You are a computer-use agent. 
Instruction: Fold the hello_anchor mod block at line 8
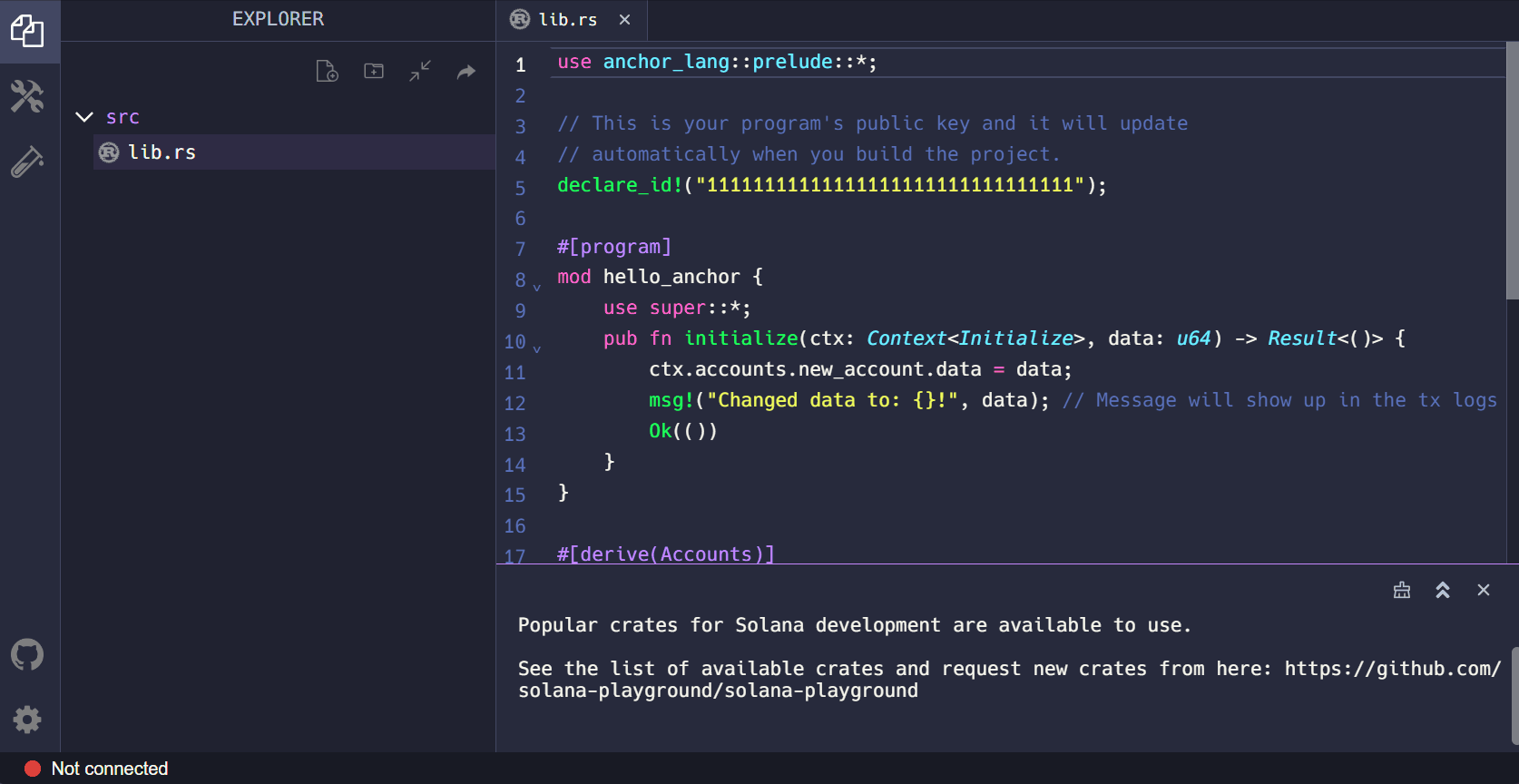point(537,287)
